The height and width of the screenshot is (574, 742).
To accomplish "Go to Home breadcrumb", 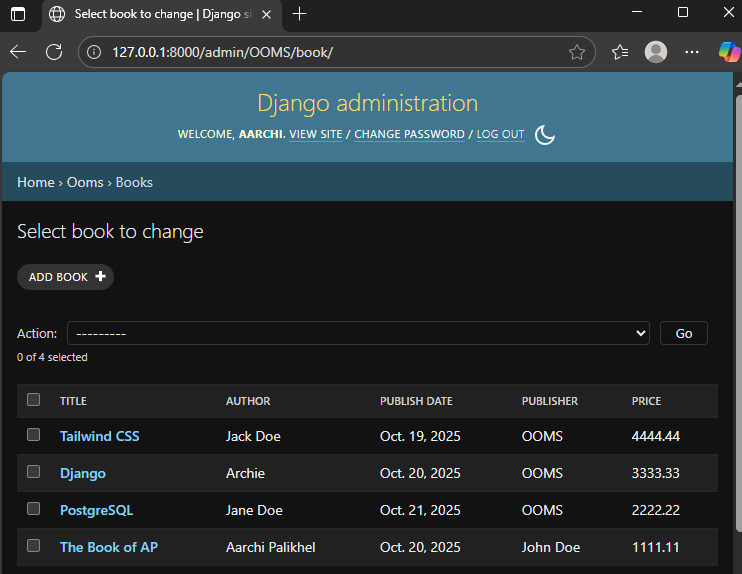I will pyautogui.click(x=36, y=182).
